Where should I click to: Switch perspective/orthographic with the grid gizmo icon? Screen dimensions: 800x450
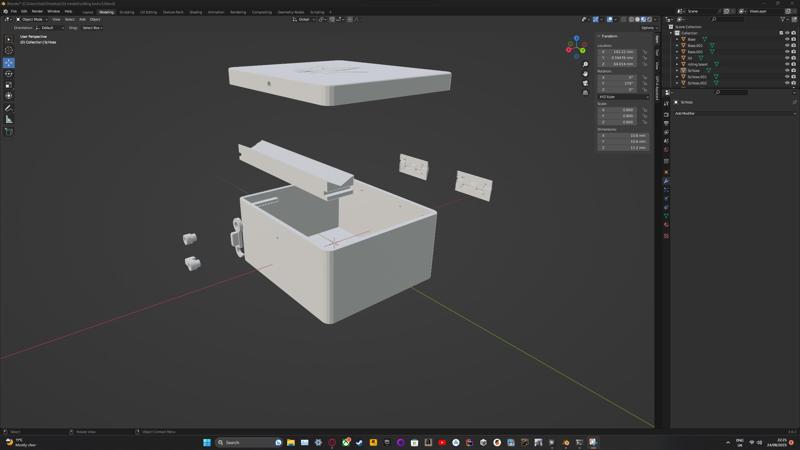coord(585,92)
